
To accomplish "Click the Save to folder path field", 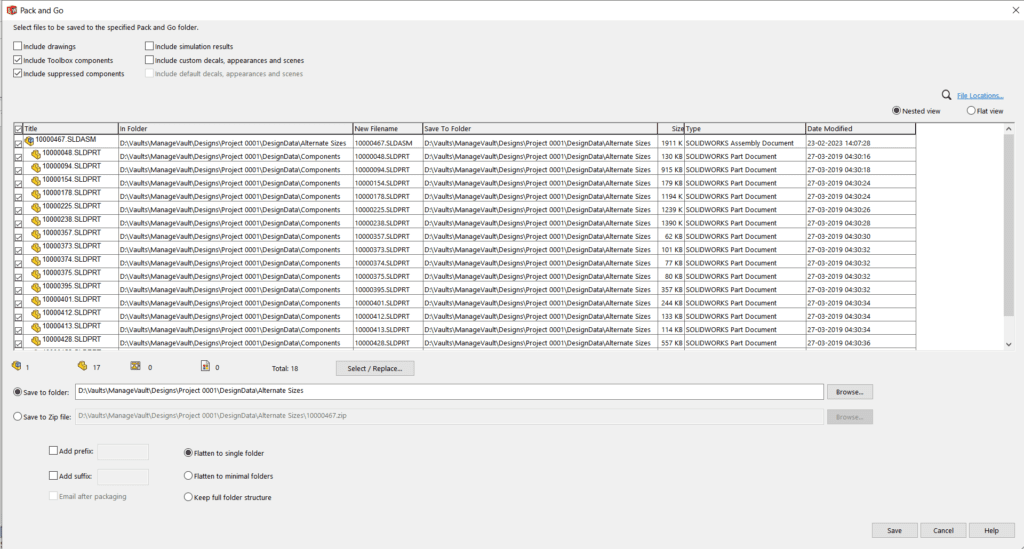I will (x=449, y=391).
